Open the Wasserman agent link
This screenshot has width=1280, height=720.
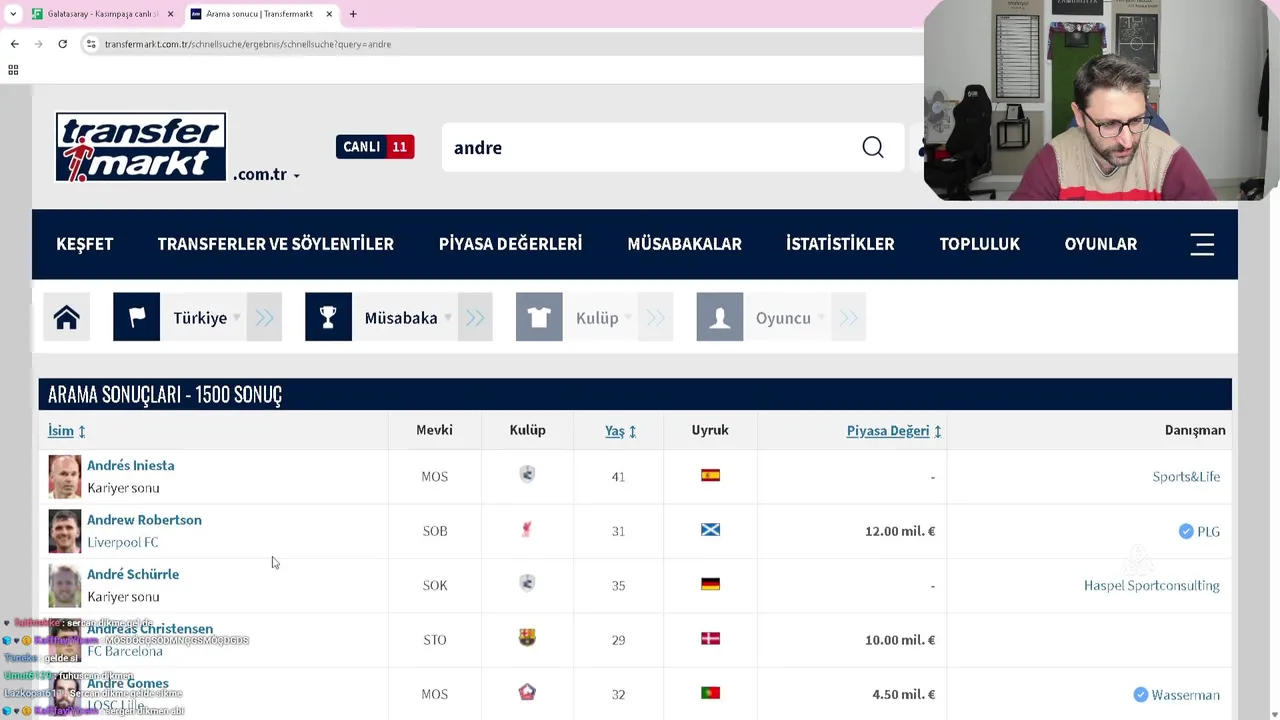pyautogui.click(x=1185, y=695)
